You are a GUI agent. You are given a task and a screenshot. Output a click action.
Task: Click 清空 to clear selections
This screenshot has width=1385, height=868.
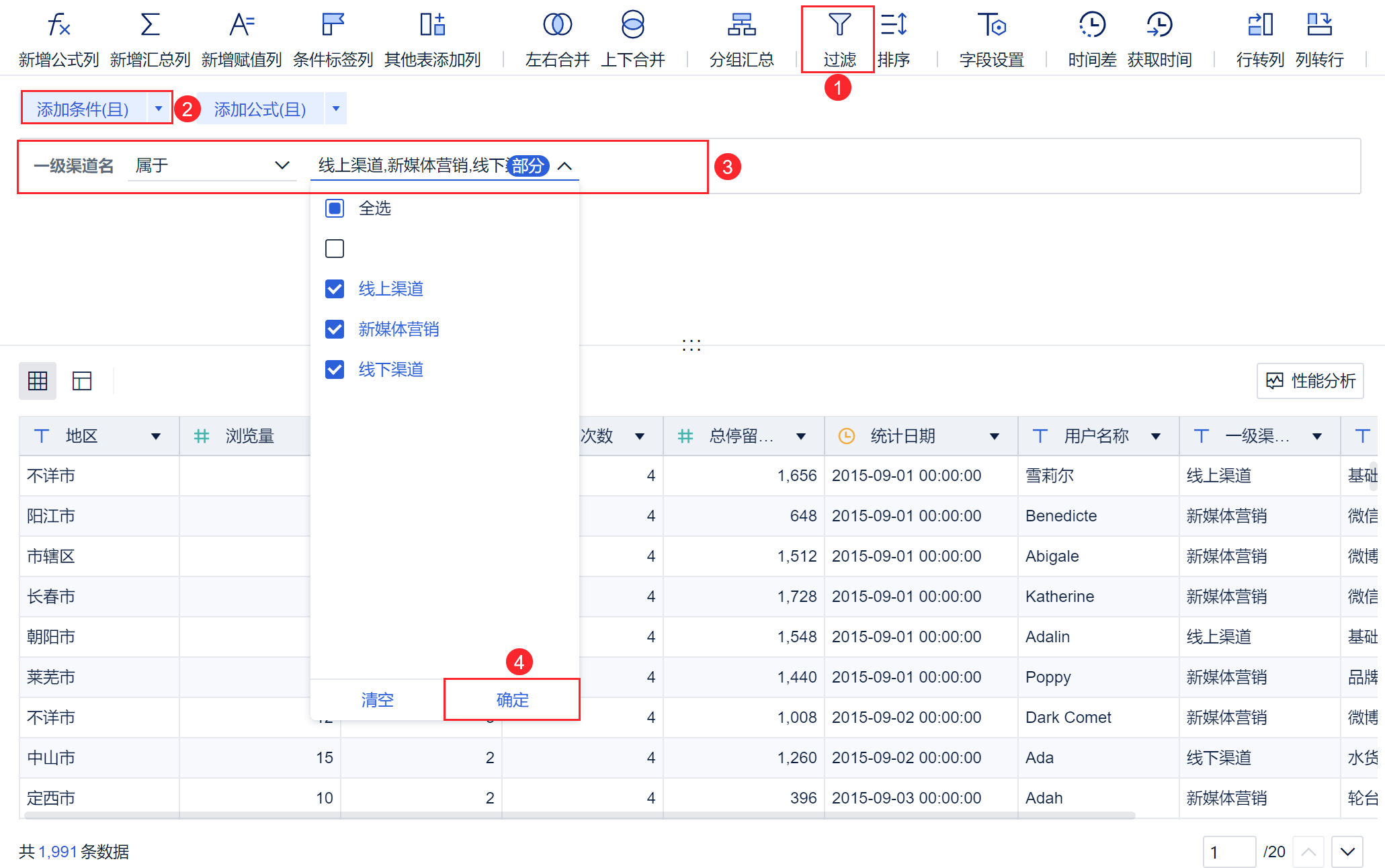point(377,700)
